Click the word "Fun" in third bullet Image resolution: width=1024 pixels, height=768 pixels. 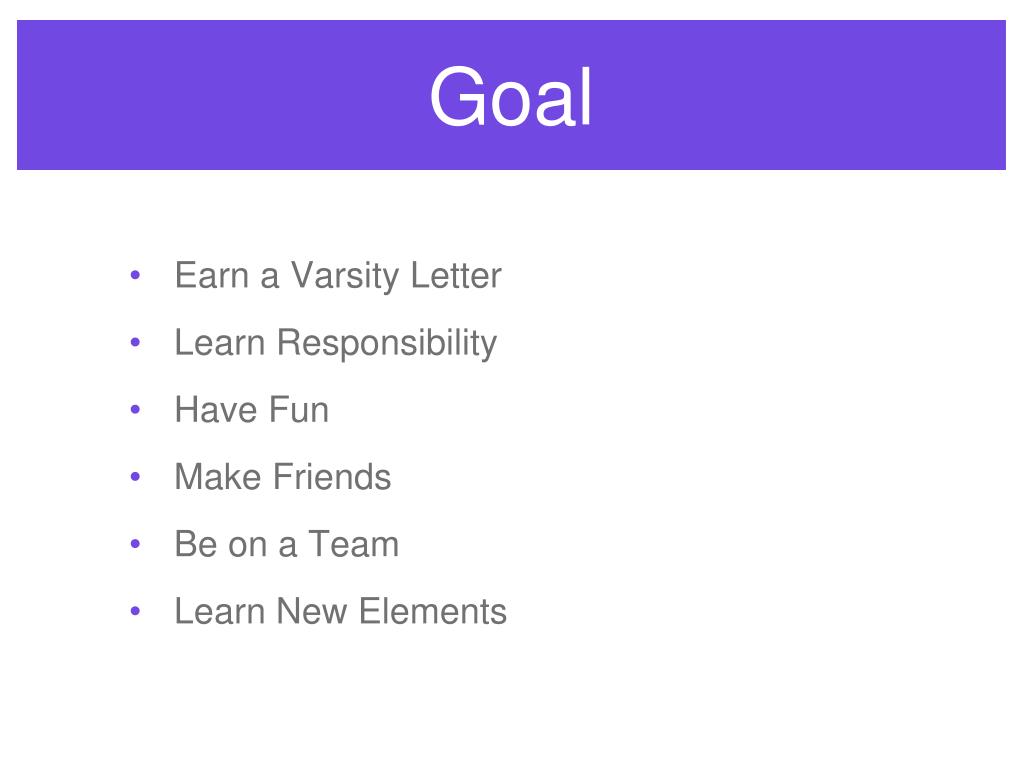tap(298, 409)
